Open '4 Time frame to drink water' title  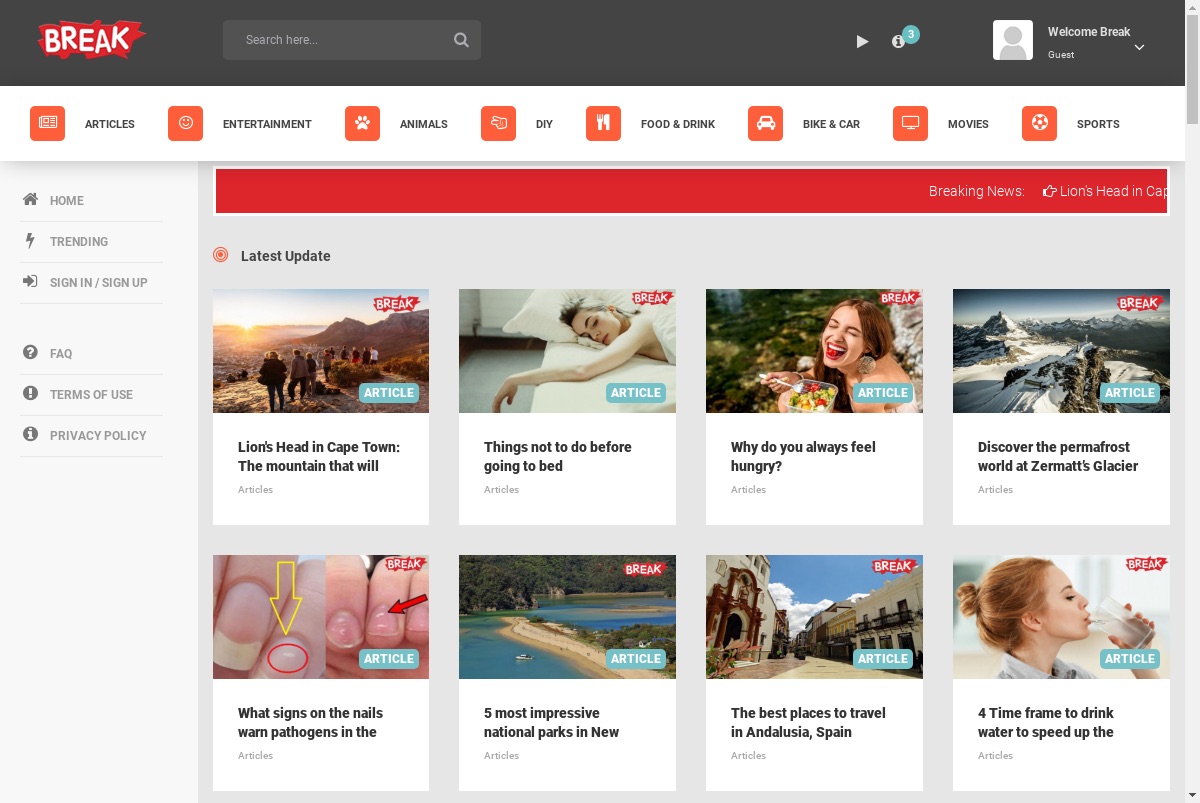(x=1046, y=722)
